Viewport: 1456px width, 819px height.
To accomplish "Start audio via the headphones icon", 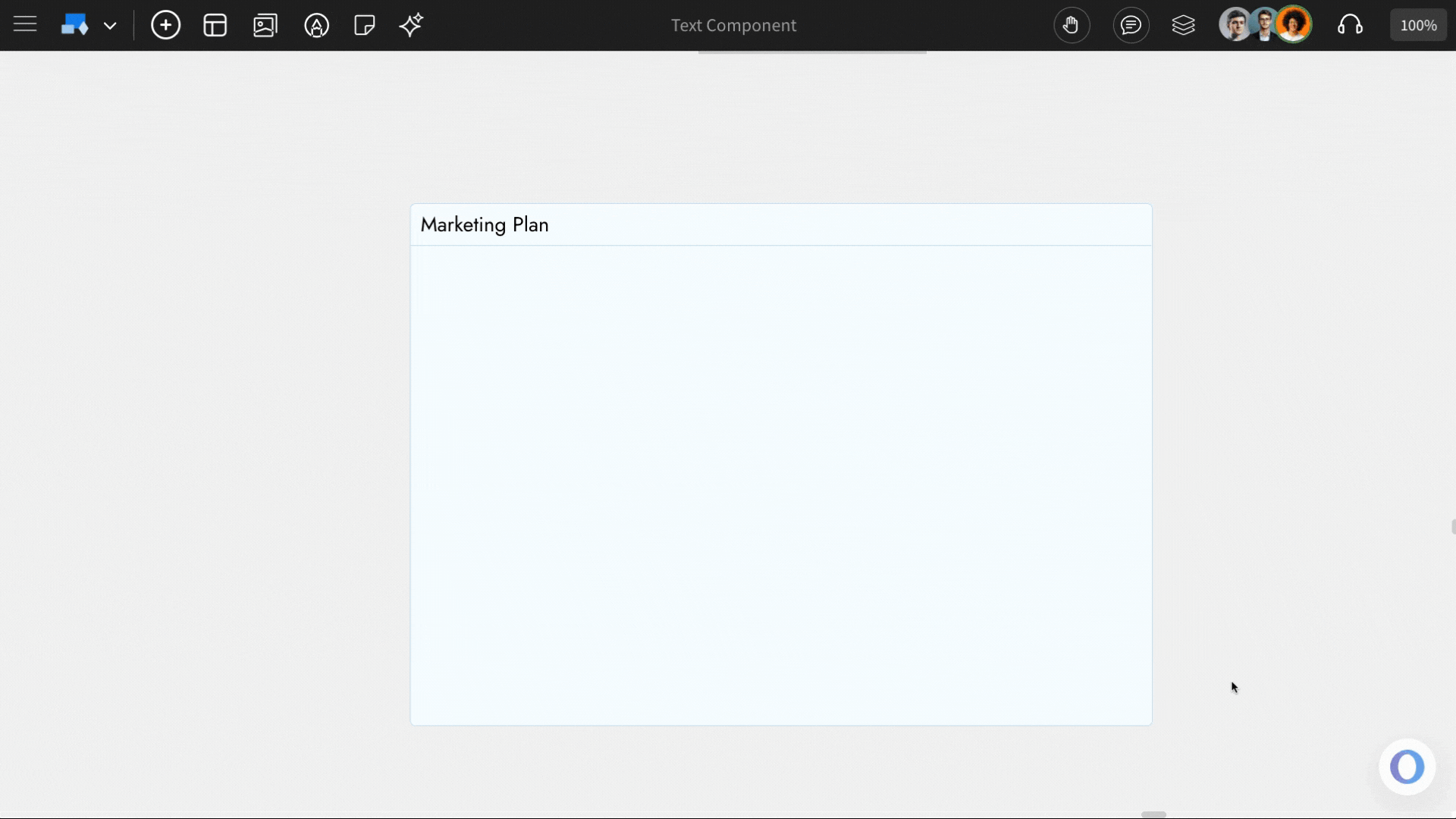I will point(1351,25).
